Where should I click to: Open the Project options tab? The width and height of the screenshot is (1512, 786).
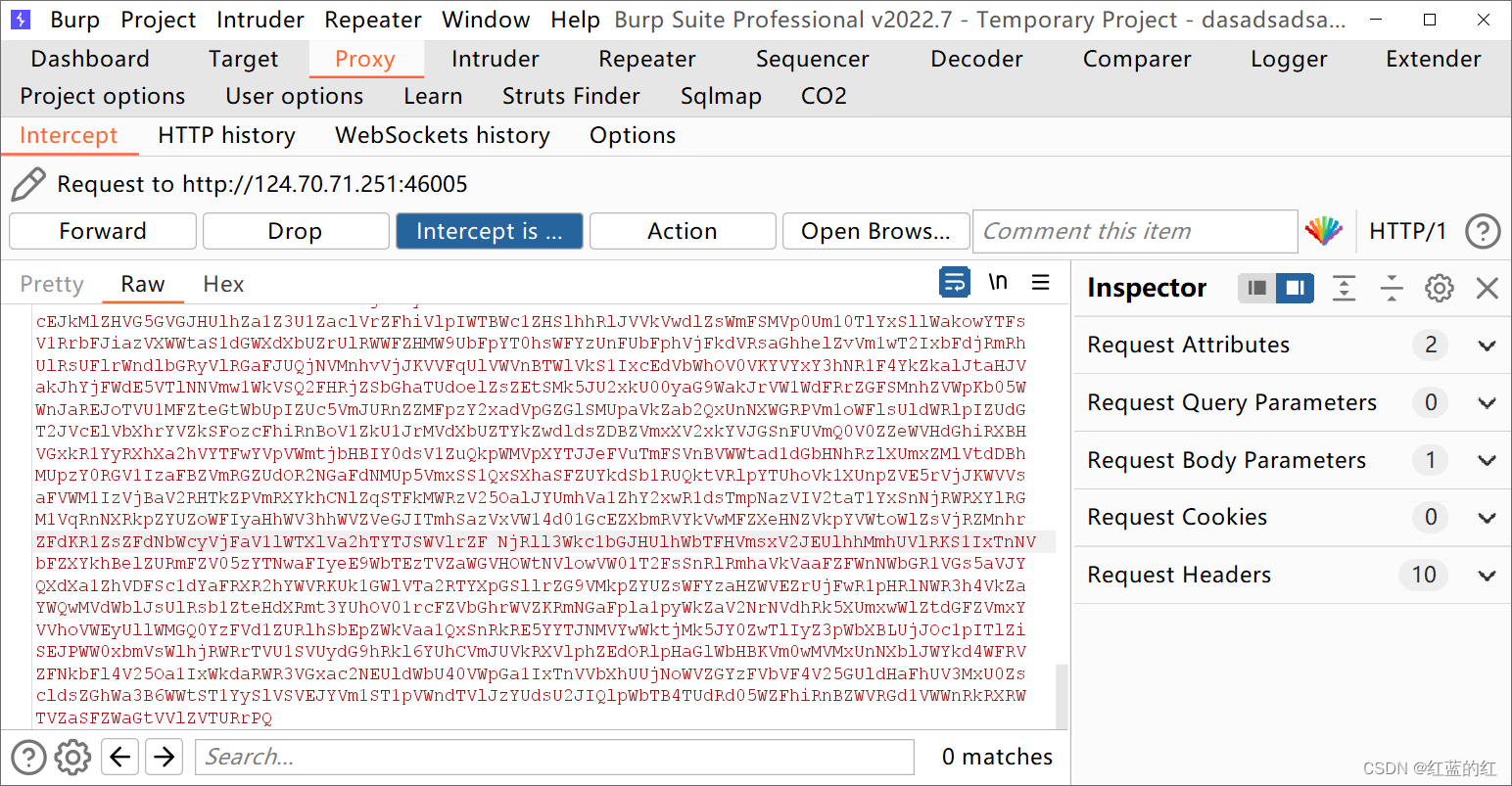pos(103,96)
